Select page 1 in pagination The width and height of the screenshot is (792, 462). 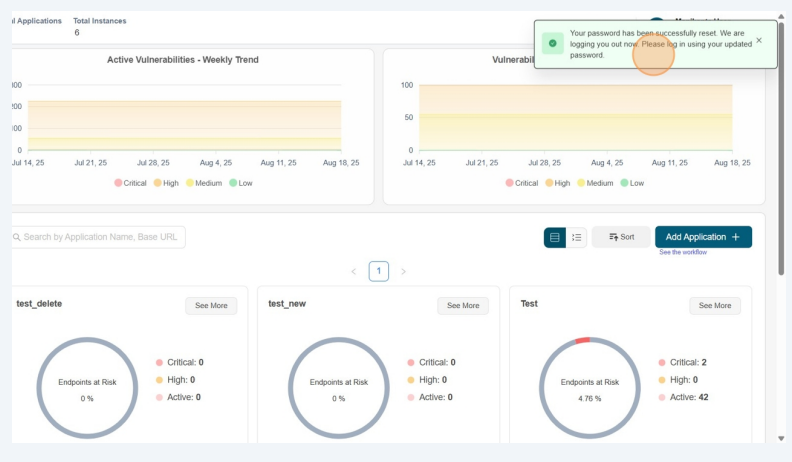coord(378,271)
